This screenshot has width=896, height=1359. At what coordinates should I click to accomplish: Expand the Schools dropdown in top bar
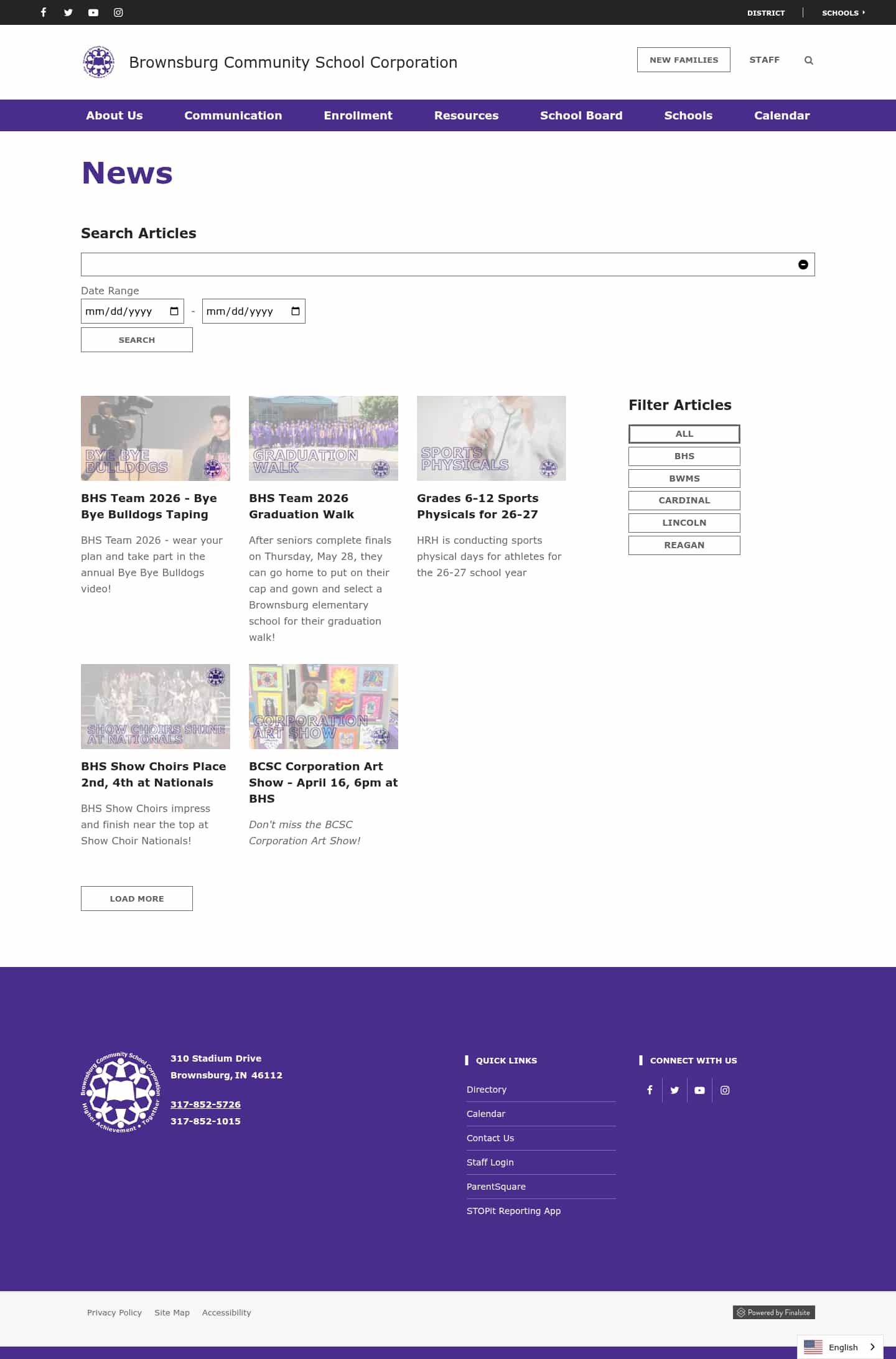click(x=843, y=12)
